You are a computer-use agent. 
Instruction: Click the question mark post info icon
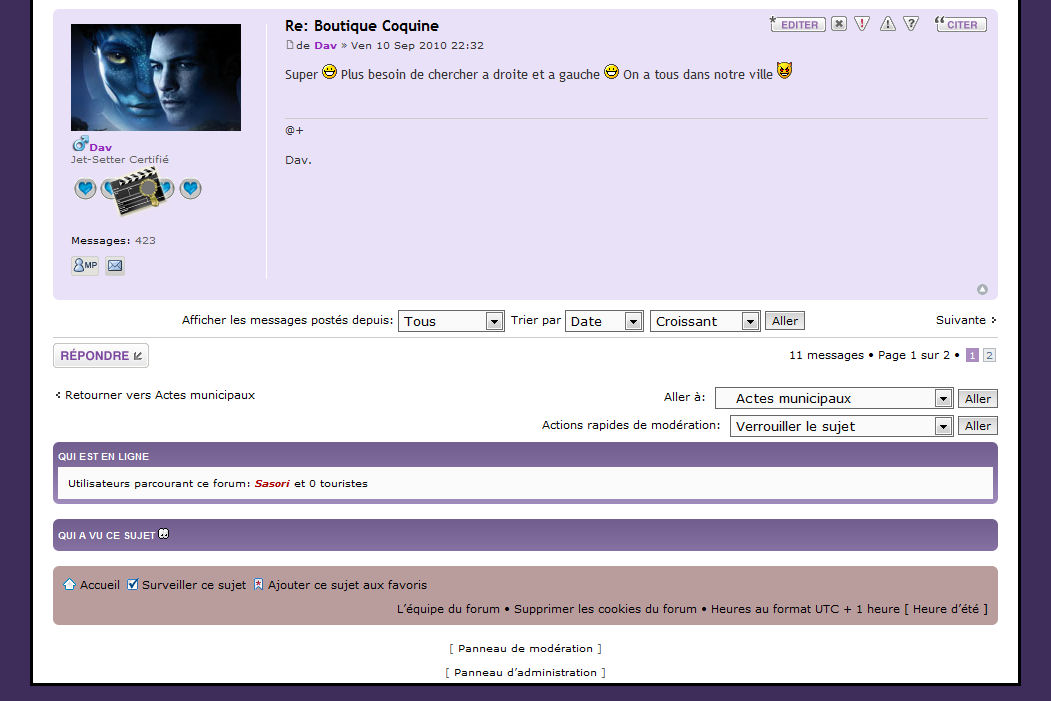911,24
